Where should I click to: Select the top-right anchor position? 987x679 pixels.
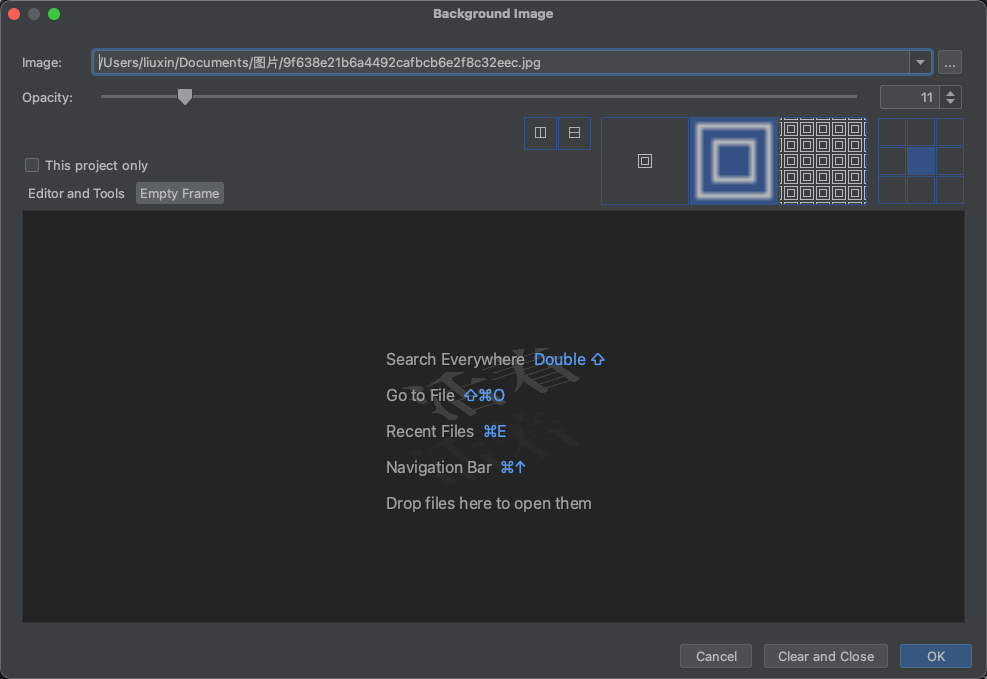pyautogui.click(x=948, y=131)
